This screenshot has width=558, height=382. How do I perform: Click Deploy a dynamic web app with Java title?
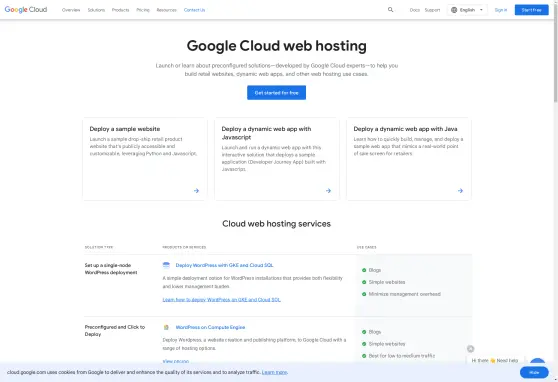[405, 129]
